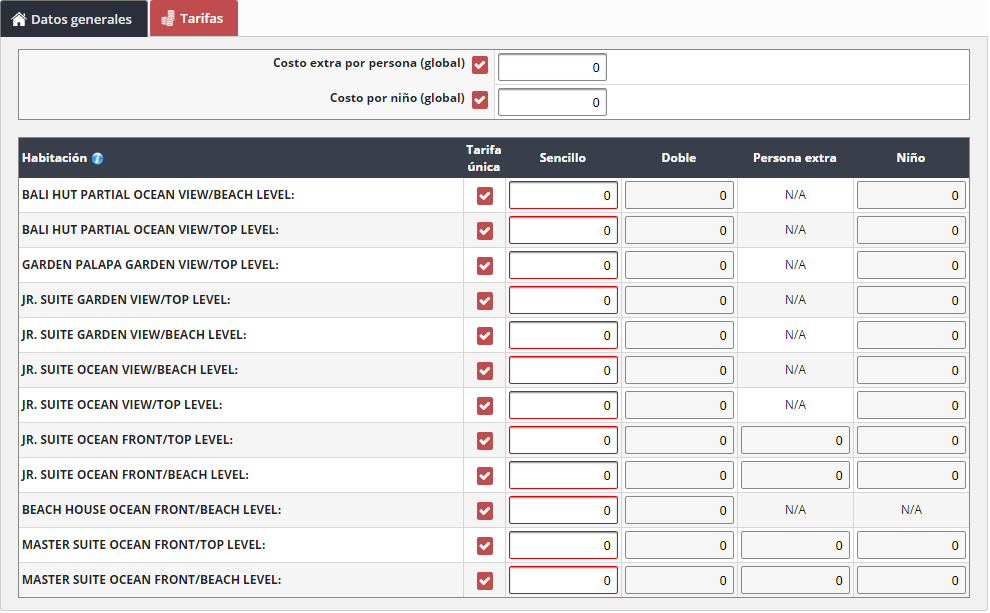Click Niño field for Jr. Suite Ocean Front/Top
Image resolution: width=990 pixels, height=613 pixels.
911,441
